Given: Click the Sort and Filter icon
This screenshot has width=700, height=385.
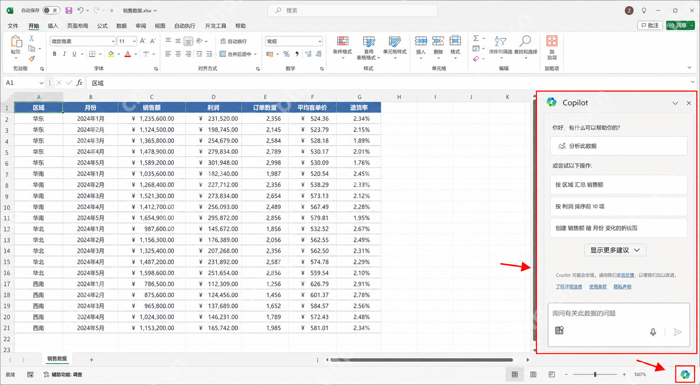Looking at the screenshot, I should (500, 42).
